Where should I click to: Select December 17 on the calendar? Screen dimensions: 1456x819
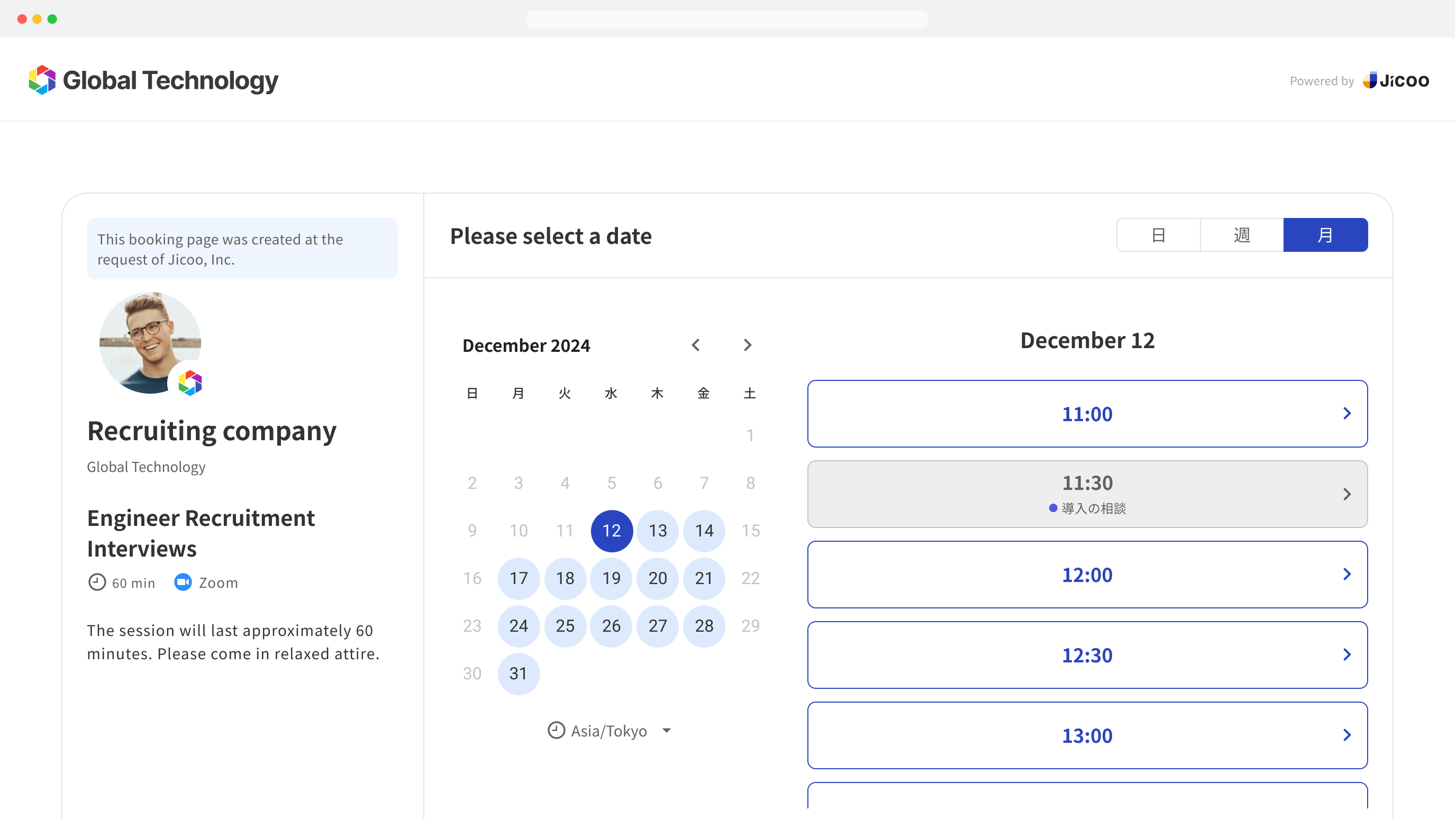518,578
